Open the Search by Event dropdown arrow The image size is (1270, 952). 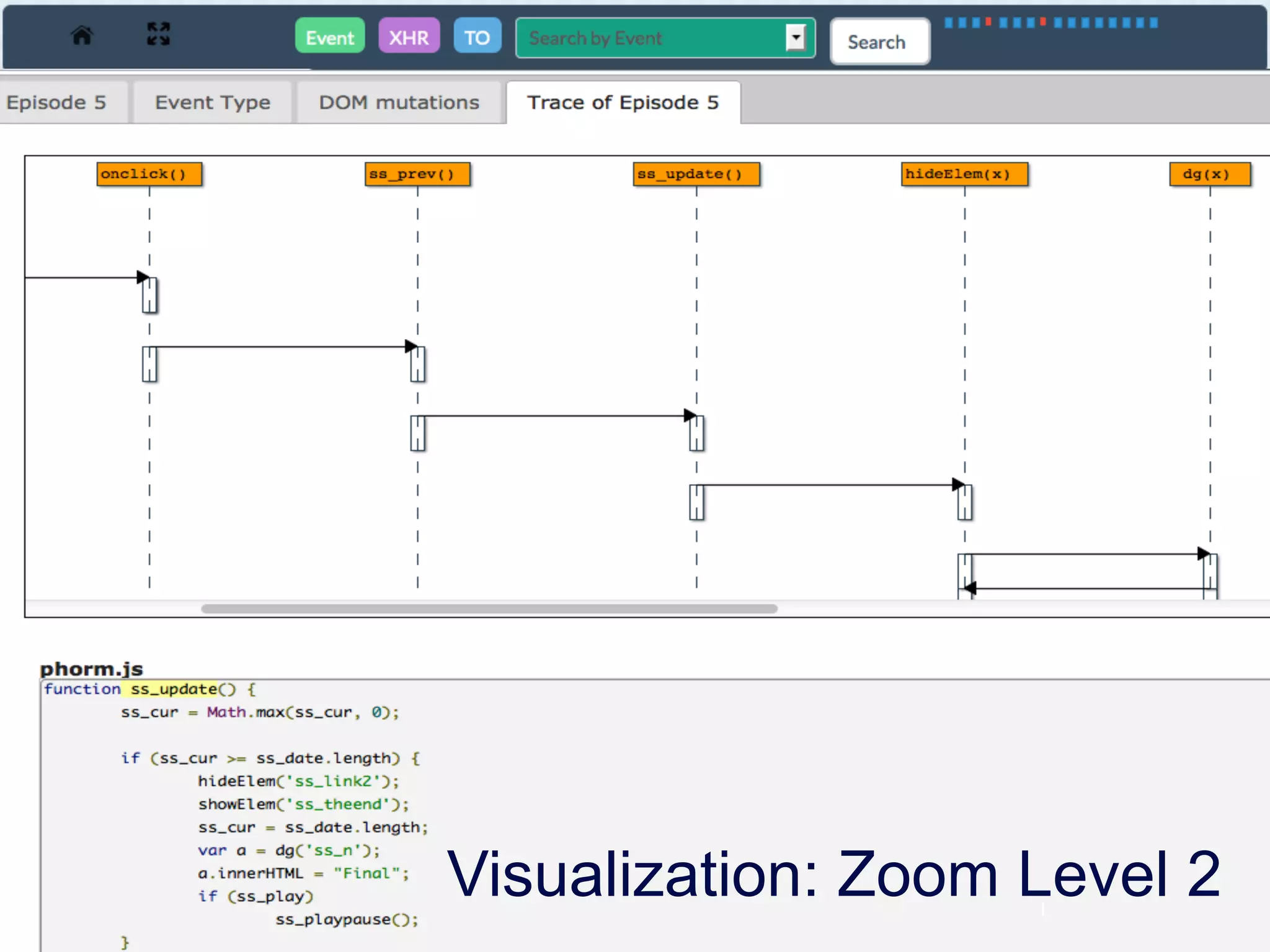[x=796, y=37]
